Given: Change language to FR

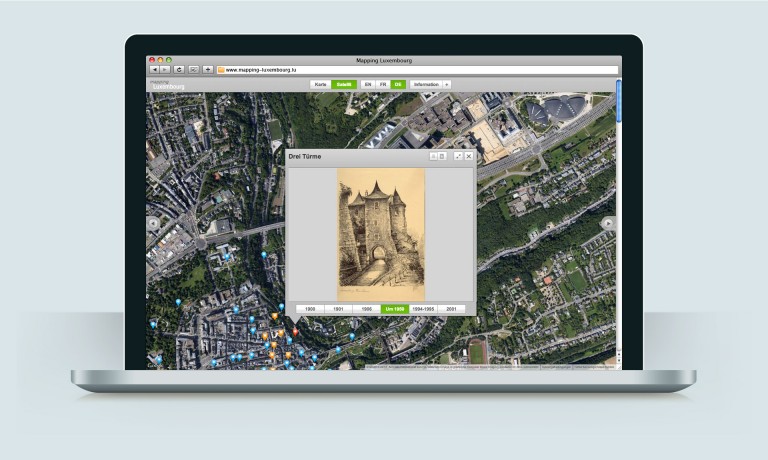Looking at the screenshot, I should pyautogui.click(x=383, y=85).
